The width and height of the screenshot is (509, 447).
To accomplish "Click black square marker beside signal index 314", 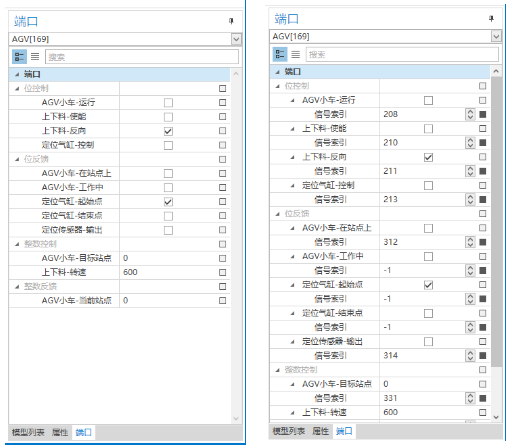I will tap(482, 356).
